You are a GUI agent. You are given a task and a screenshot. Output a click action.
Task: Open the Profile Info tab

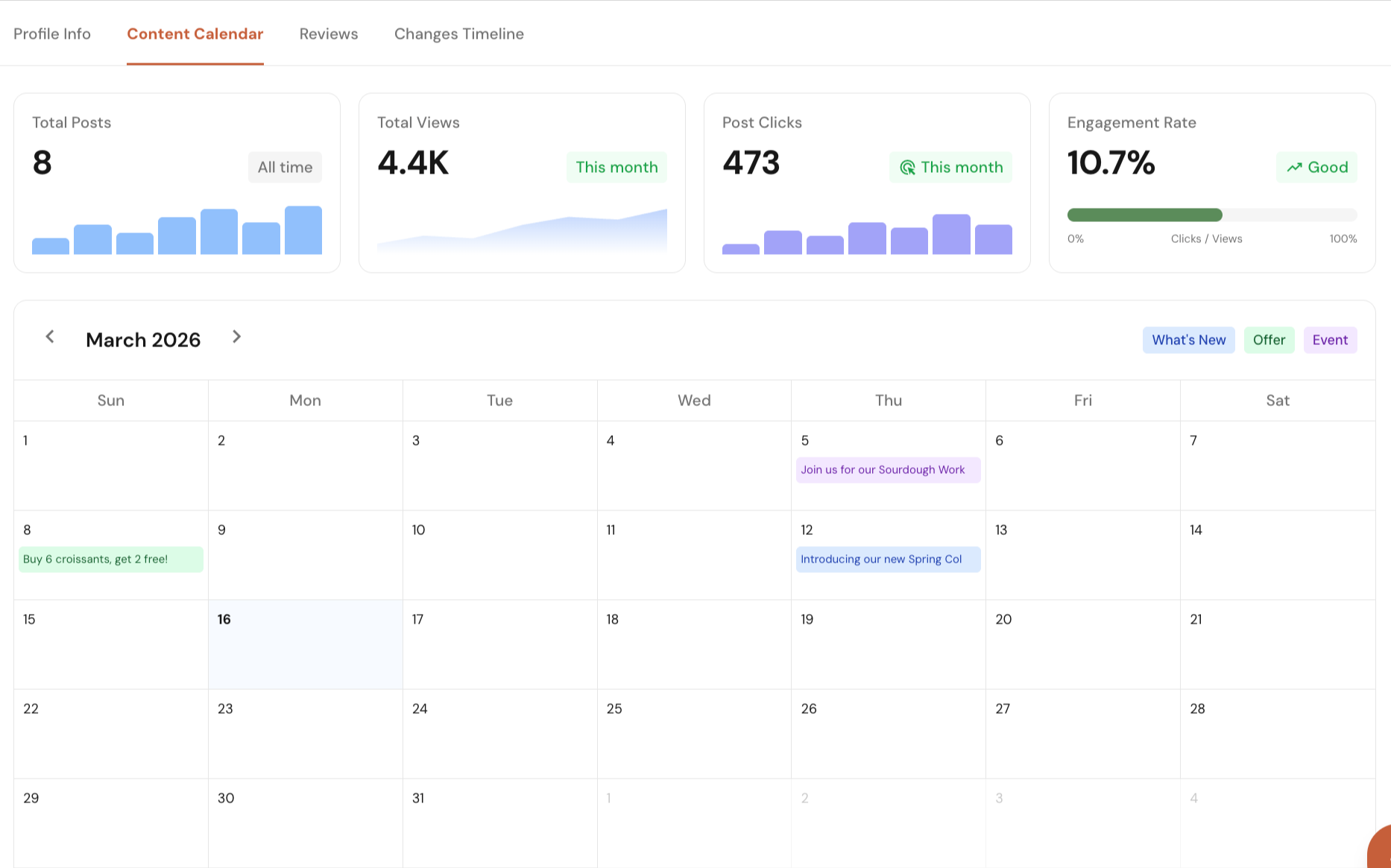52,34
